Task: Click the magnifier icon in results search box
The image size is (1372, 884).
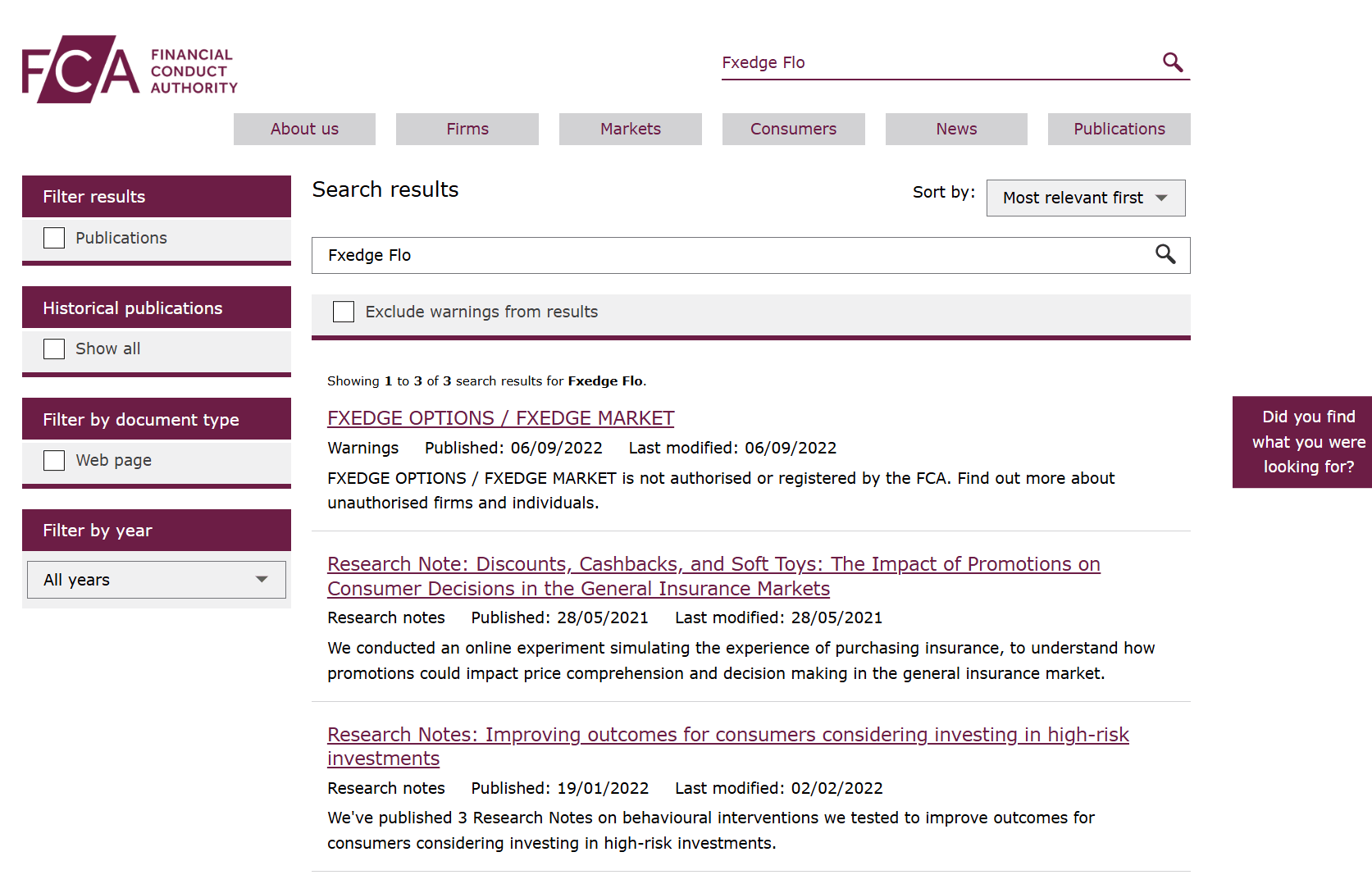Action: point(1165,254)
